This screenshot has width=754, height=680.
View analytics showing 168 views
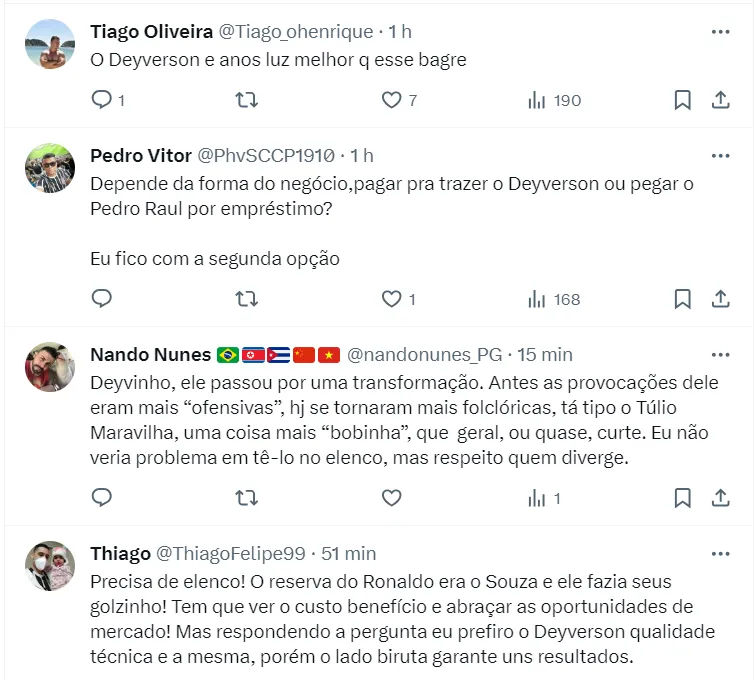[x=554, y=299]
